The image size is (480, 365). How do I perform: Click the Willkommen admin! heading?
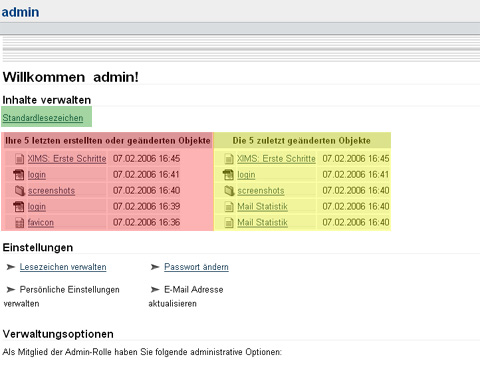pyautogui.click(x=71, y=77)
